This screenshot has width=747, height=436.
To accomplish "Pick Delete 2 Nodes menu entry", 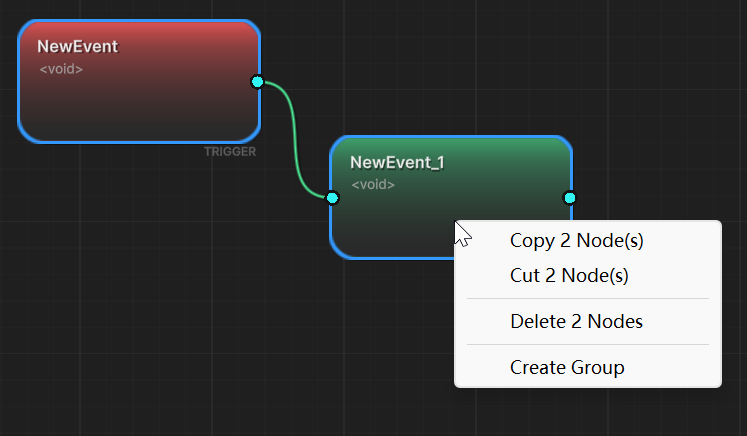I will (576, 322).
